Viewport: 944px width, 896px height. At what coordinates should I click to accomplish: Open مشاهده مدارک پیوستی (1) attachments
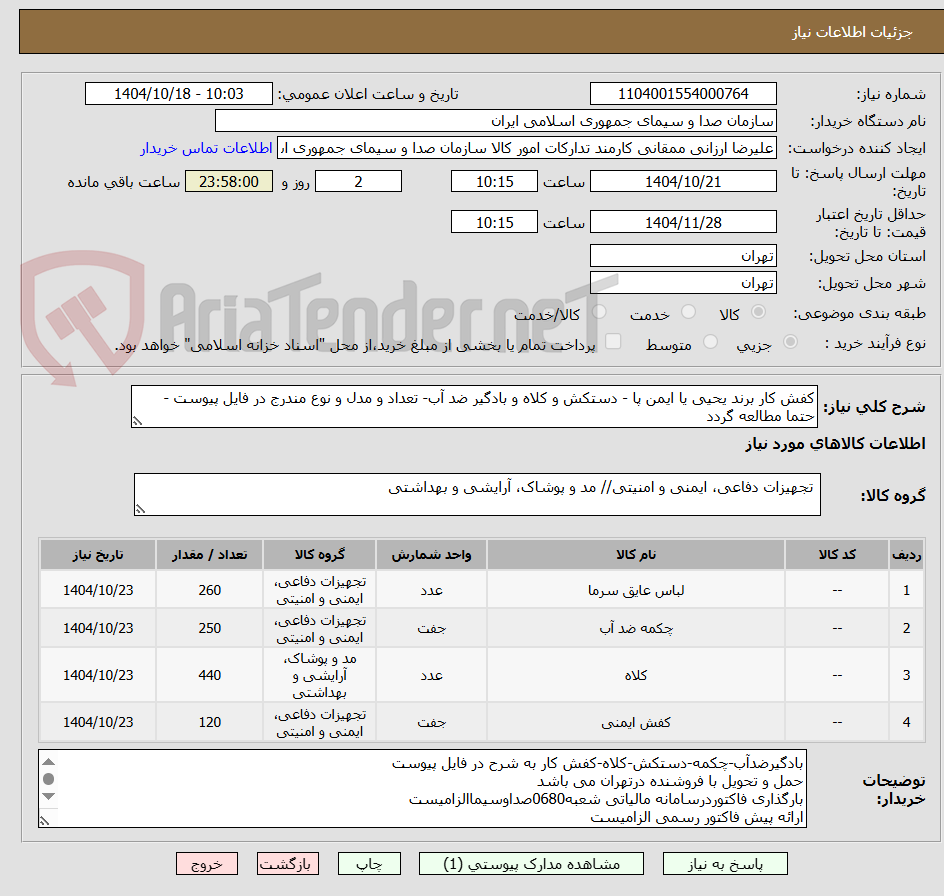531,864
